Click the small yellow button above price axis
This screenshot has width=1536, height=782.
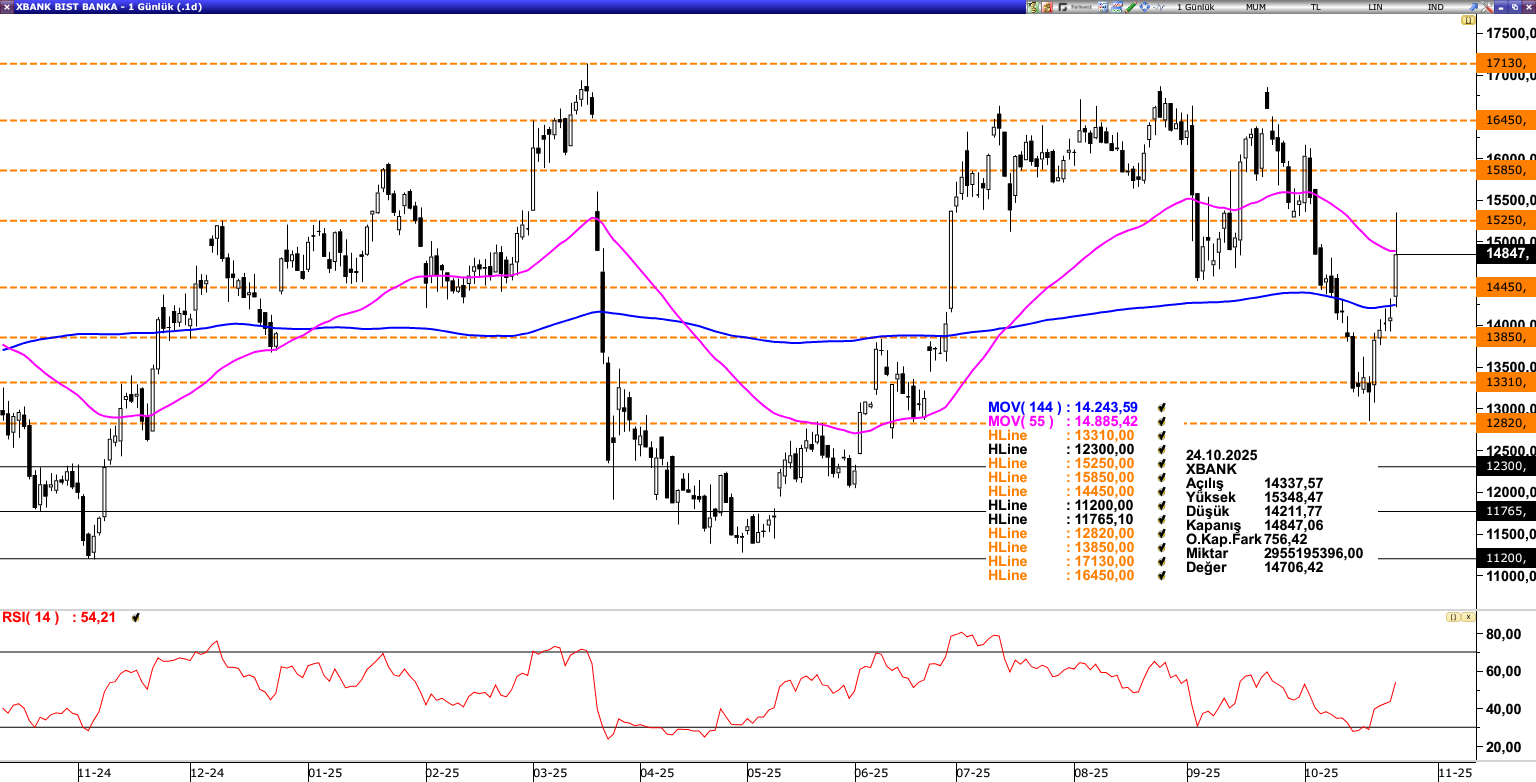click(x=1468, y=20)
